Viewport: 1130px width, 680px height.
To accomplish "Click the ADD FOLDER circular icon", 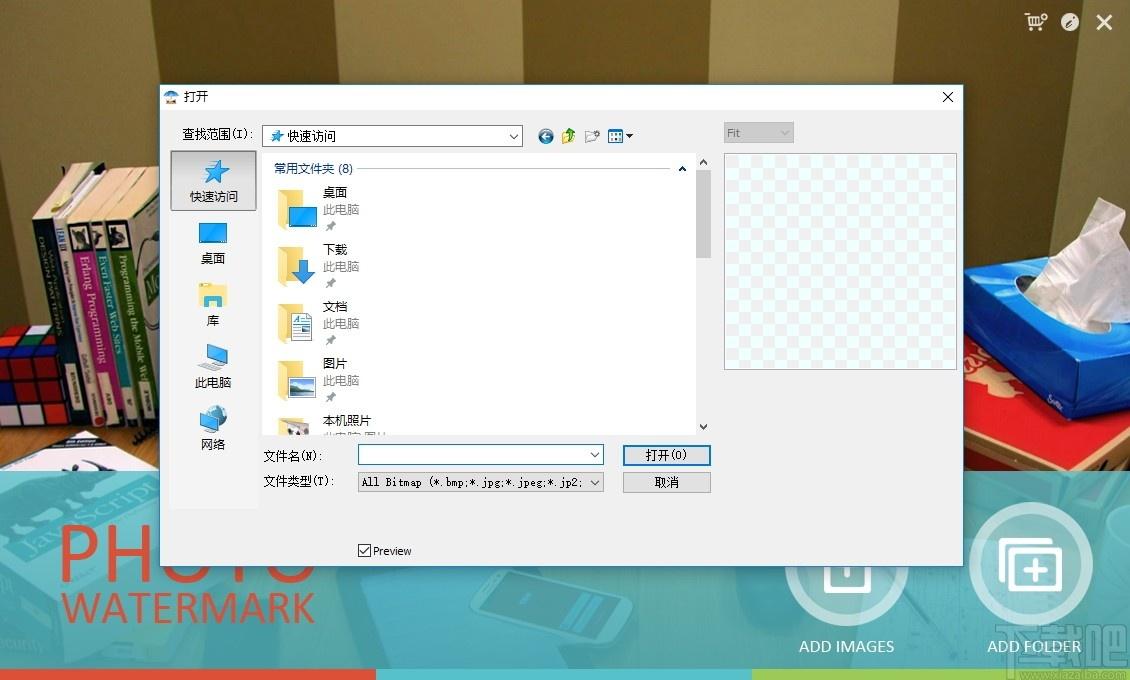I will click(x=1031, y=565).
